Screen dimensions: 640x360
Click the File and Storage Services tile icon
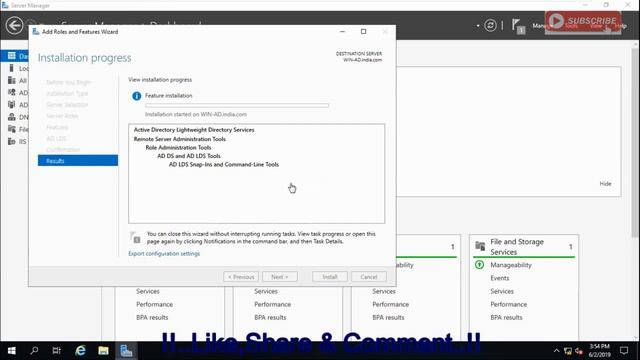480,246
